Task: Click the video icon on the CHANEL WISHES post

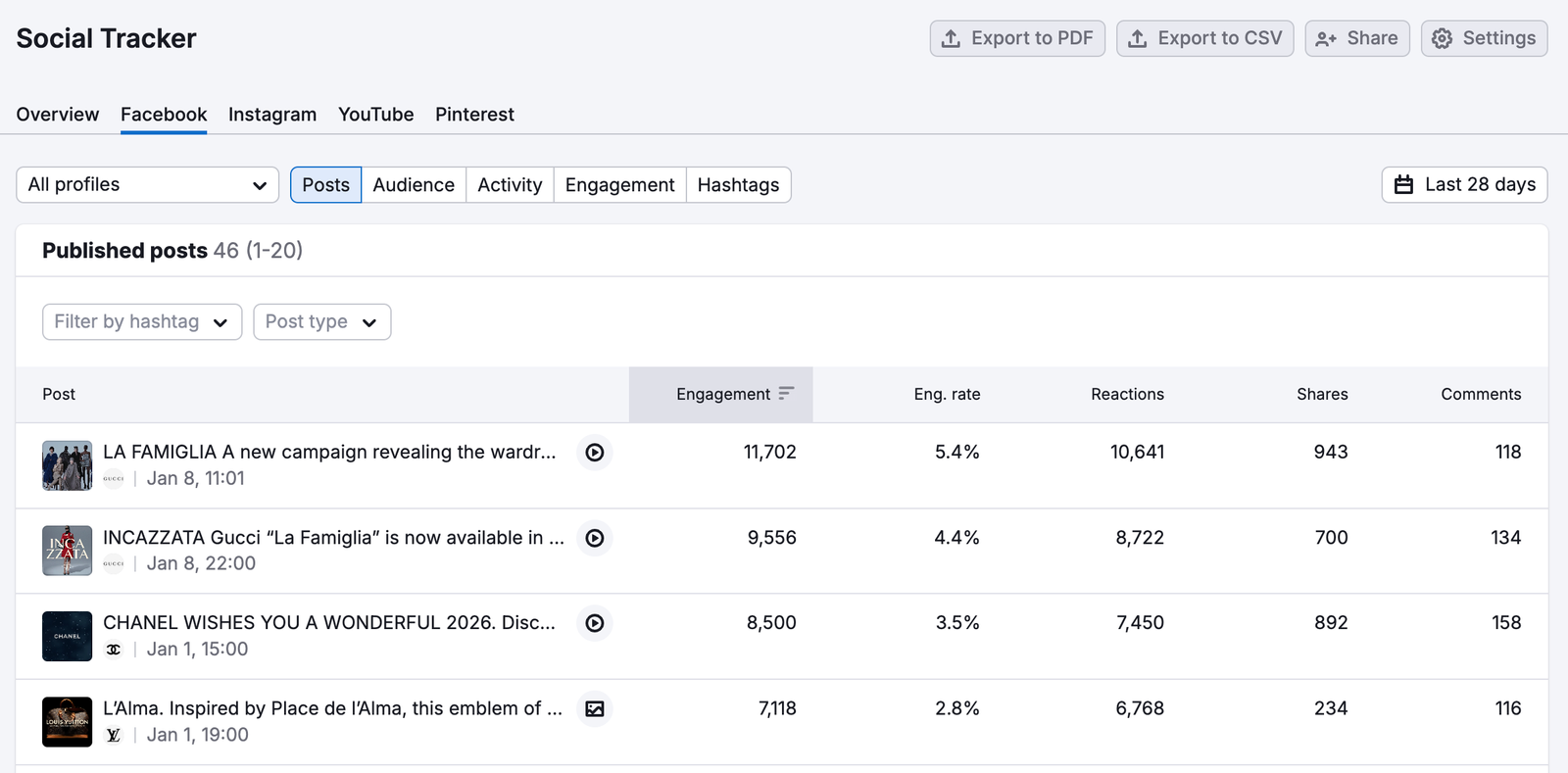Action: (595, 623)
